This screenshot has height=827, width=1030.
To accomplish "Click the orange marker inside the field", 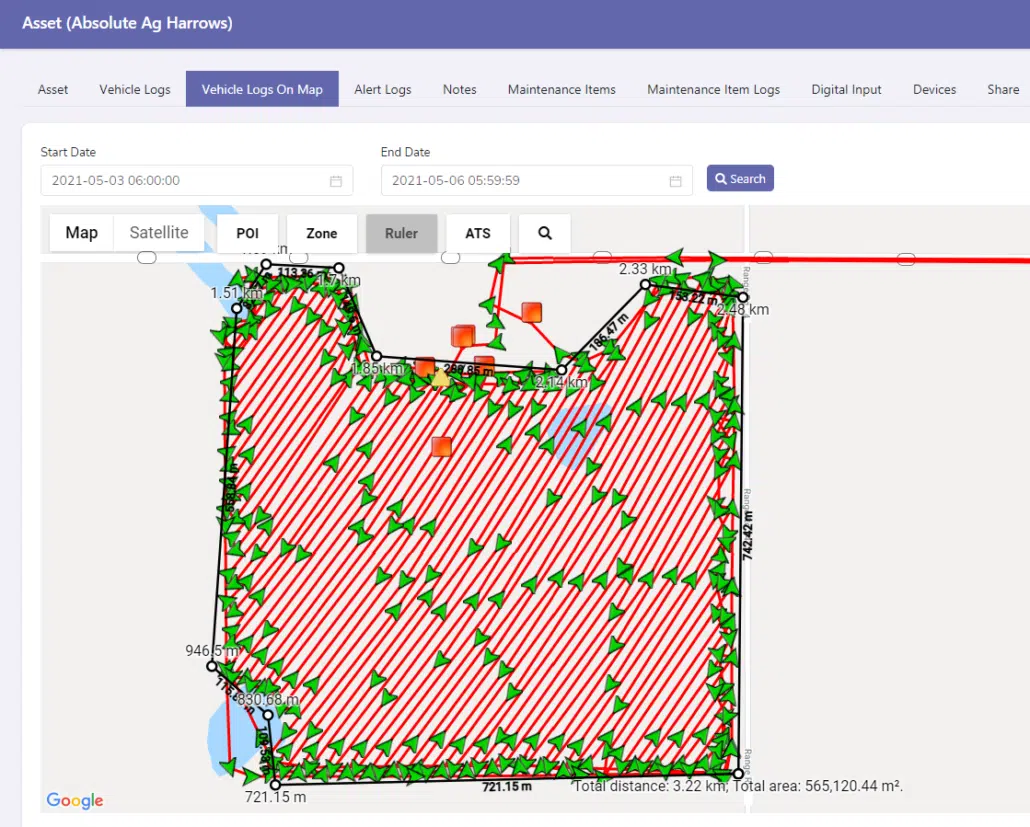I will tap(441, 446).
